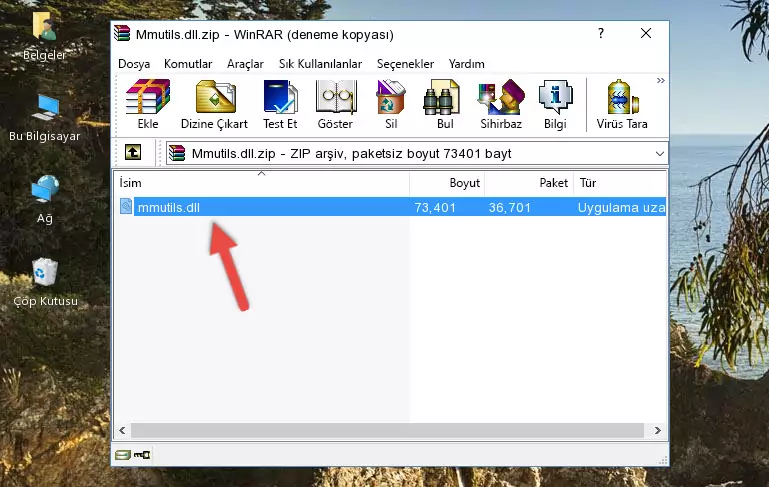Sort files by Boyut column
769x487 pixels.
pyautogui.click(x=447, y=183)
